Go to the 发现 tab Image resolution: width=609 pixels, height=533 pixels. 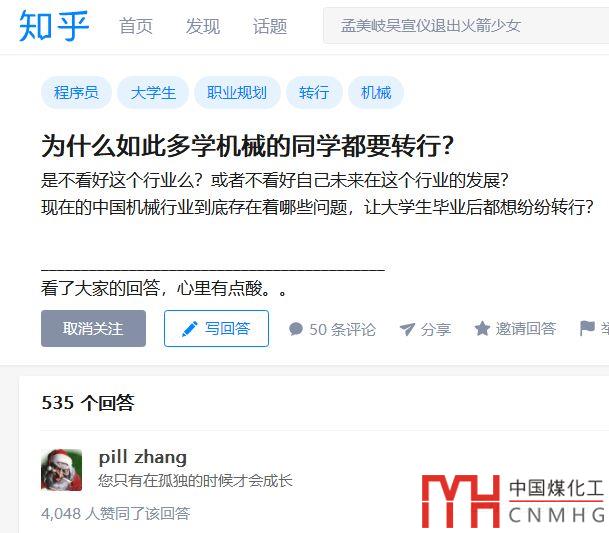coord(203,26)
